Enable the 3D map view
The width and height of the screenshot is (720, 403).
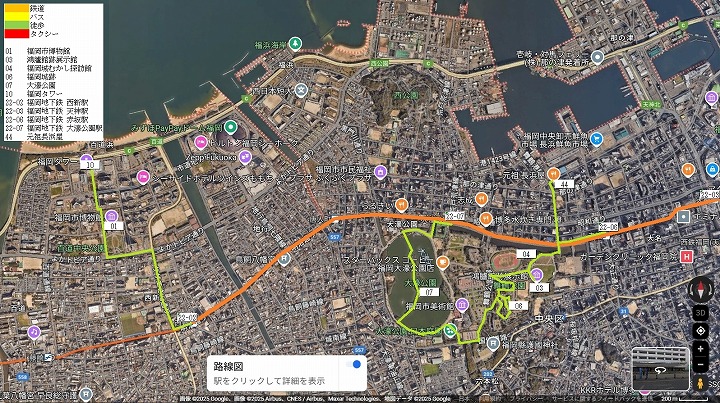click(700, 313)
